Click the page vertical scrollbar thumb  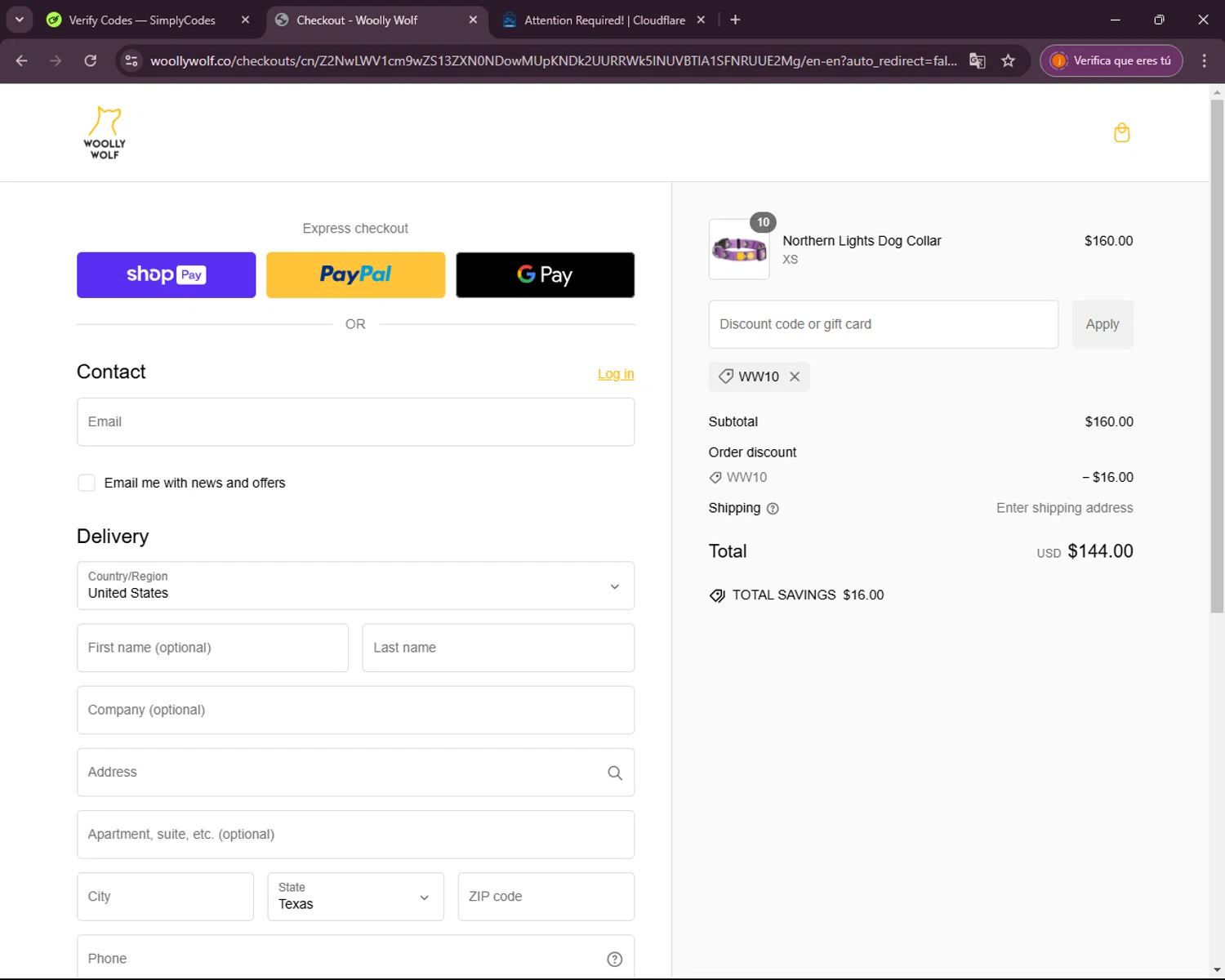tap(1217, 355)
